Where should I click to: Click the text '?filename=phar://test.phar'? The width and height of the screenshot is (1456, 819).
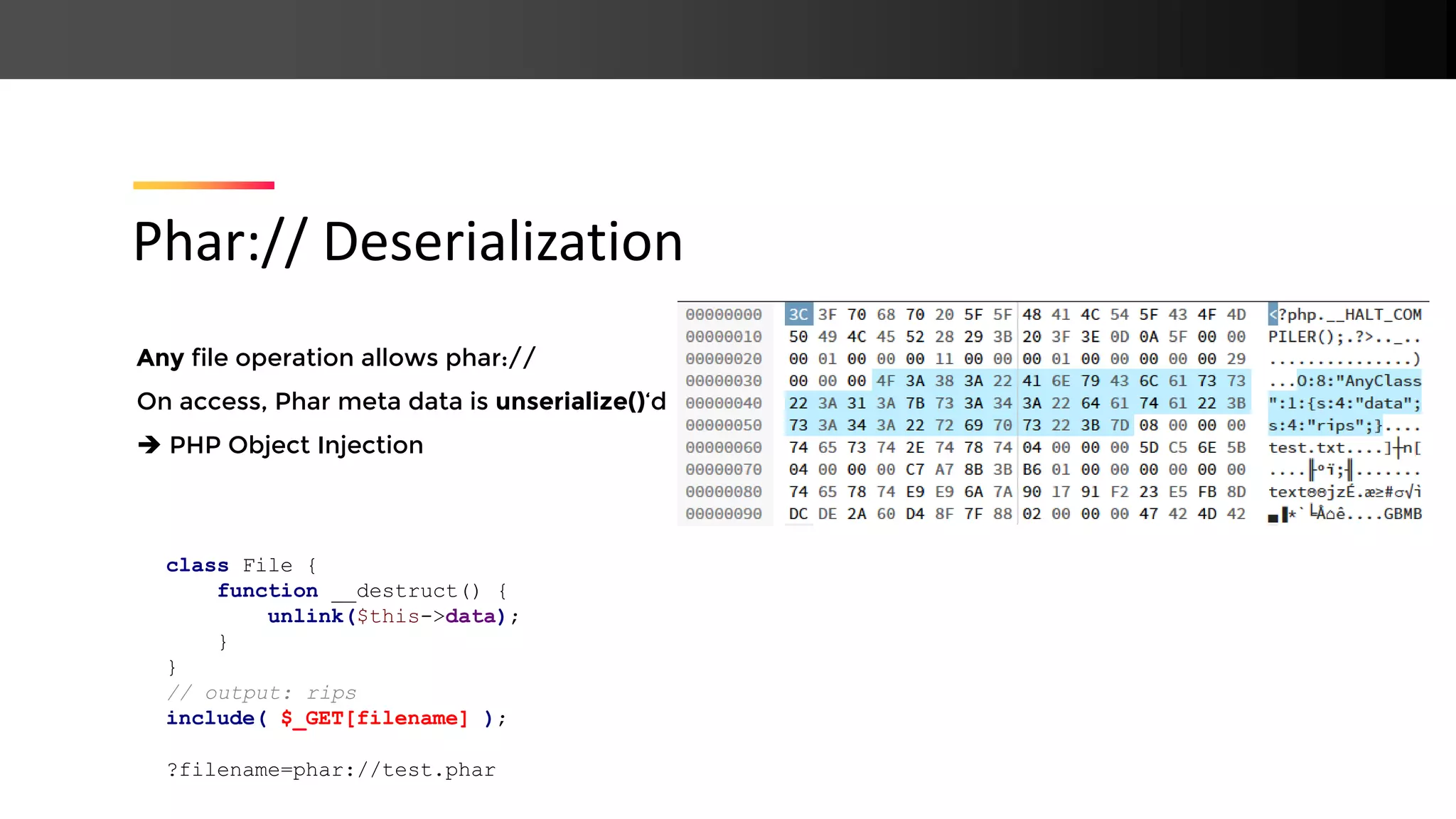tap(331, 770)
